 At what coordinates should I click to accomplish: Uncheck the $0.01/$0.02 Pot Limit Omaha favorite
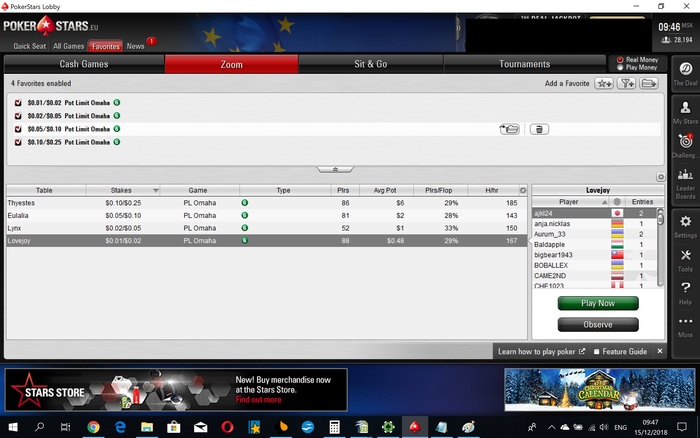(18, 103)
